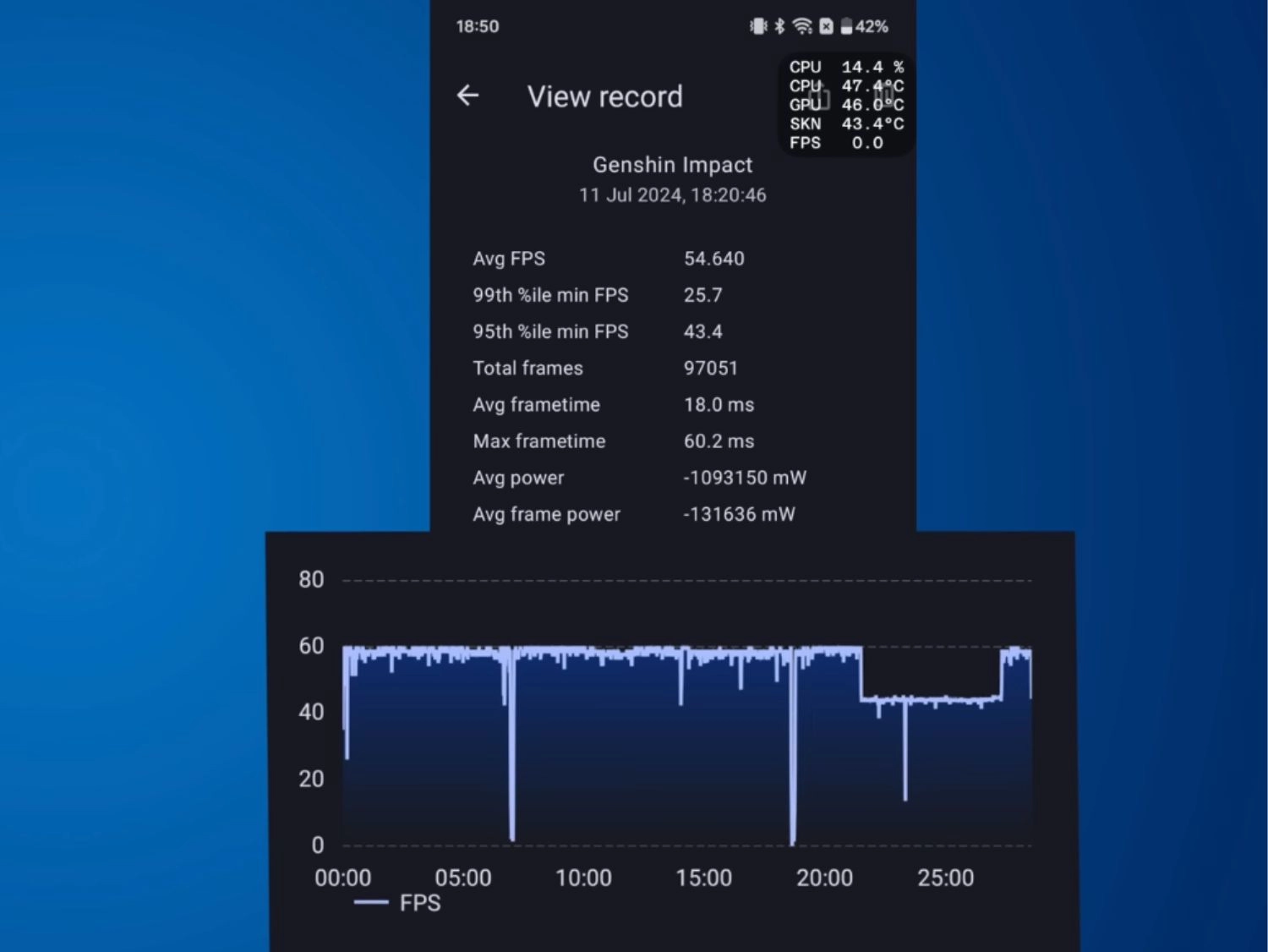Screen dimensions: 1268x952
Task: Tap the 25:00 time axis label
Action: pyautogui.click(x=946, y=878)
